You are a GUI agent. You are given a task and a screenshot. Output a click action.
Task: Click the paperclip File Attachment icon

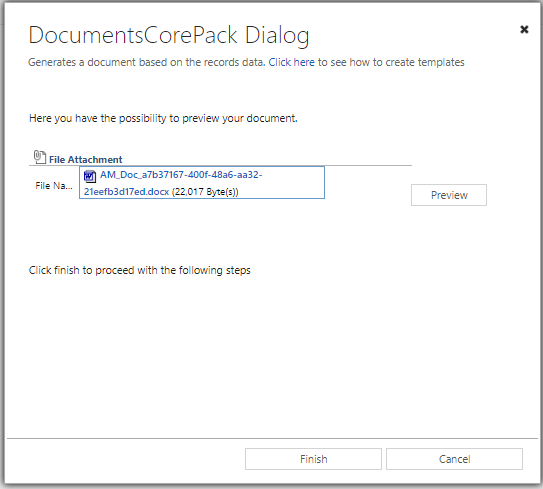click(x=40, y=157)
